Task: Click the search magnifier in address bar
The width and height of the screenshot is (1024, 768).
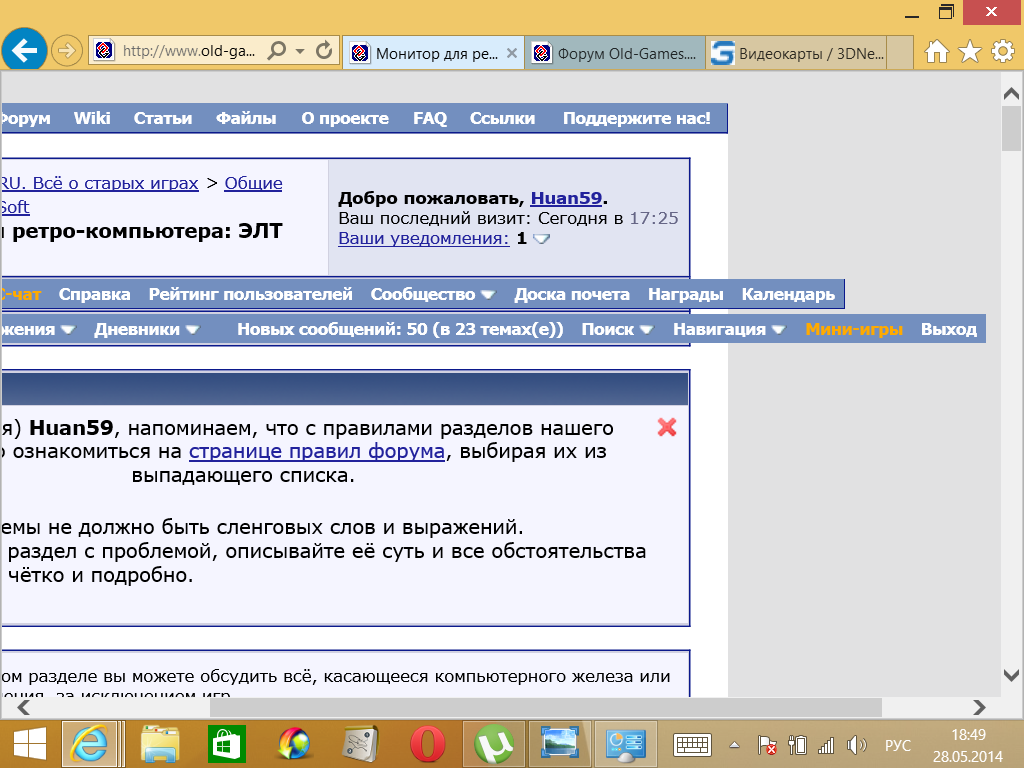Action: tap(278, 50)
